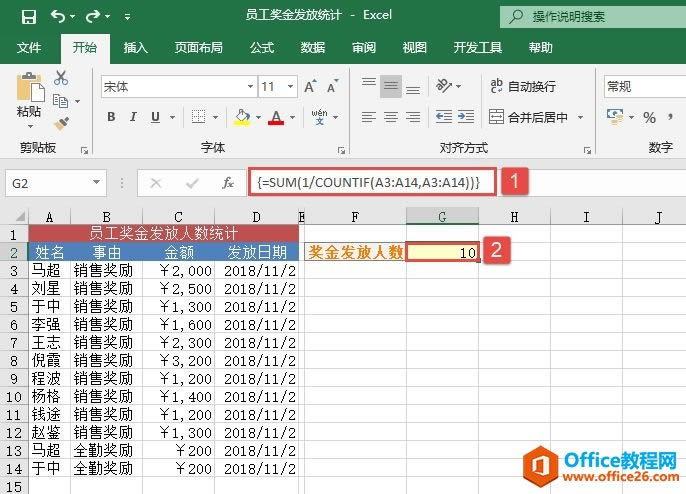686x494 pixels.
Task: Switch to the 公式 tab
Action: 262,47
